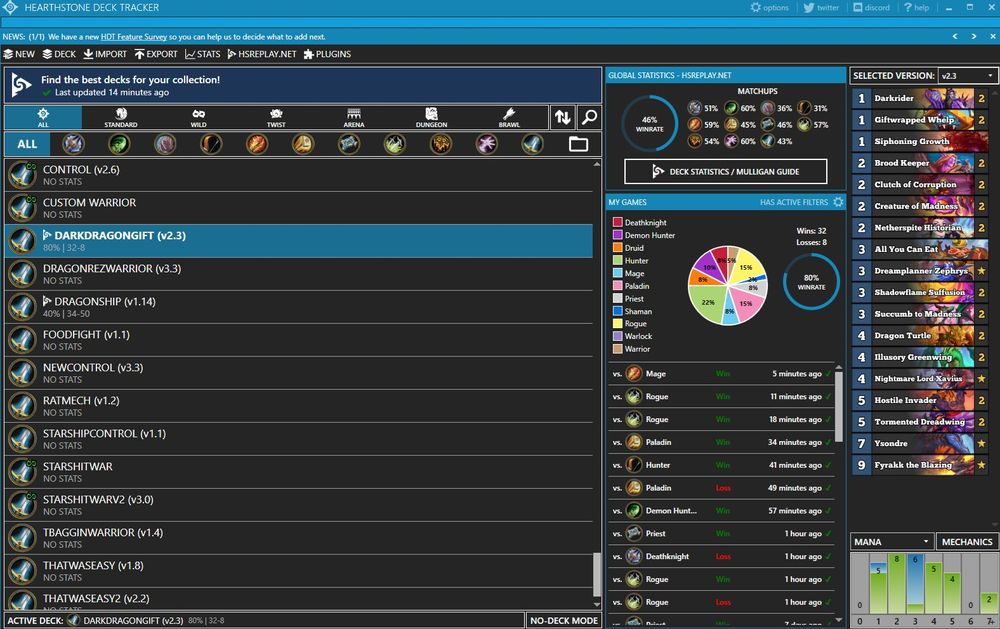The image size is (1000, 629).
Task: Select the CONTROL (v2.6) deck
Action: coord(298,175)
